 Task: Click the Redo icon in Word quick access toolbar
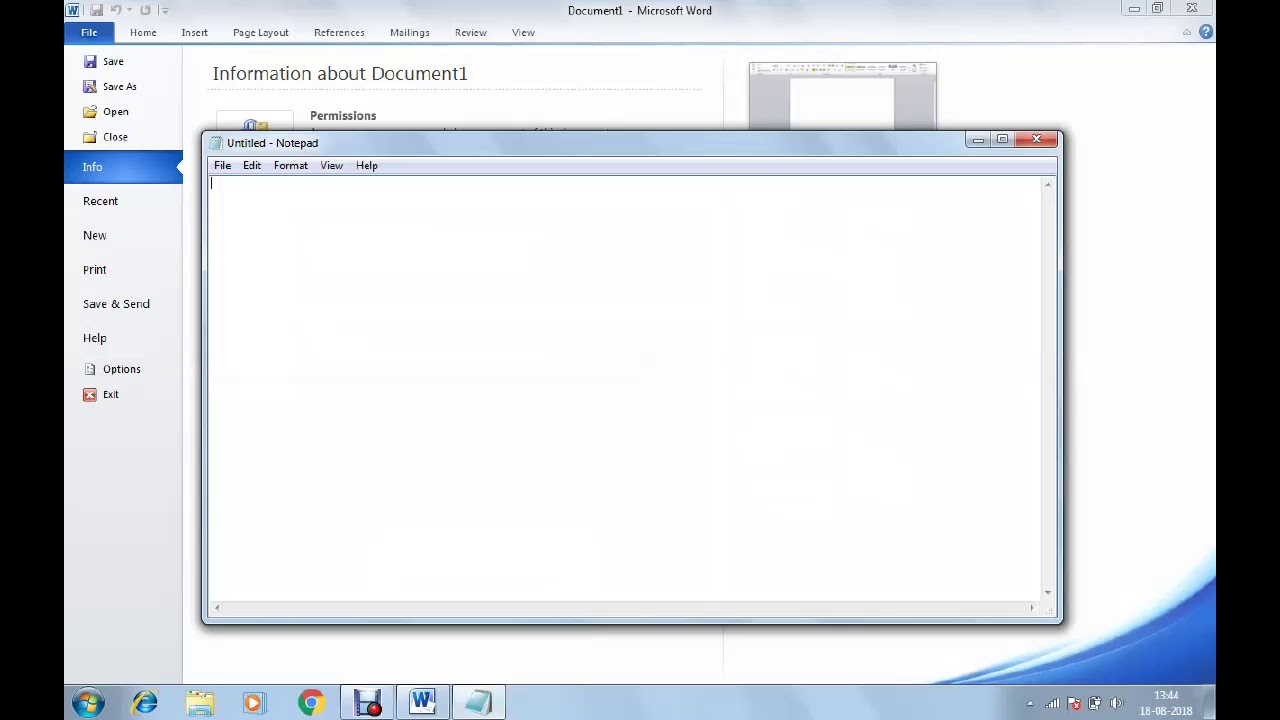(x=145, y=10)
